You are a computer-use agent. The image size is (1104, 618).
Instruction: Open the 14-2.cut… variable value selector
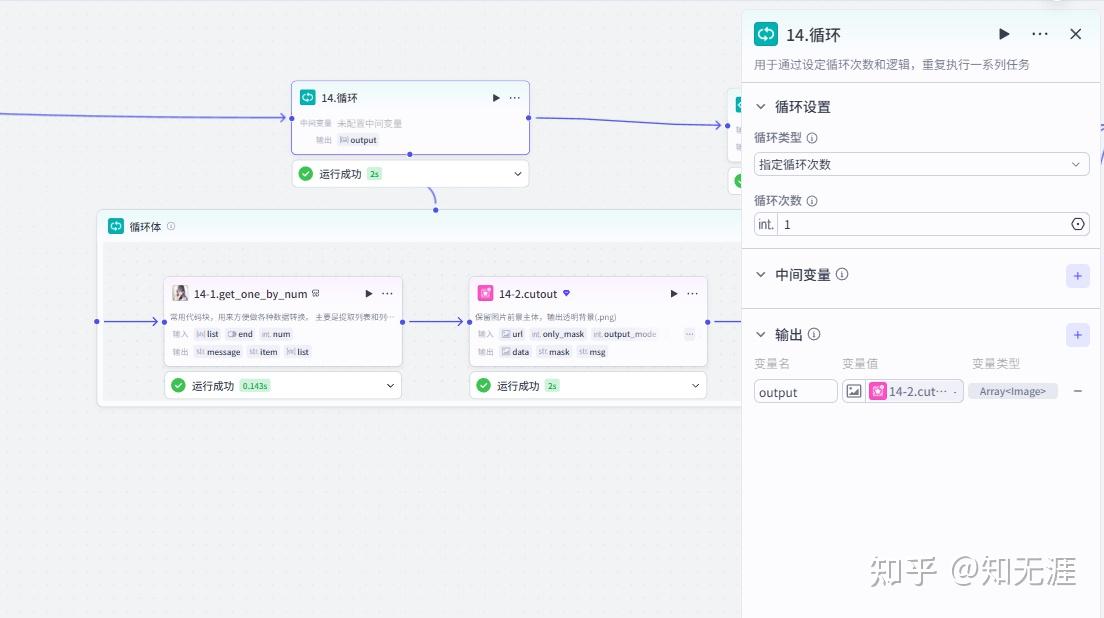point(915,391)
